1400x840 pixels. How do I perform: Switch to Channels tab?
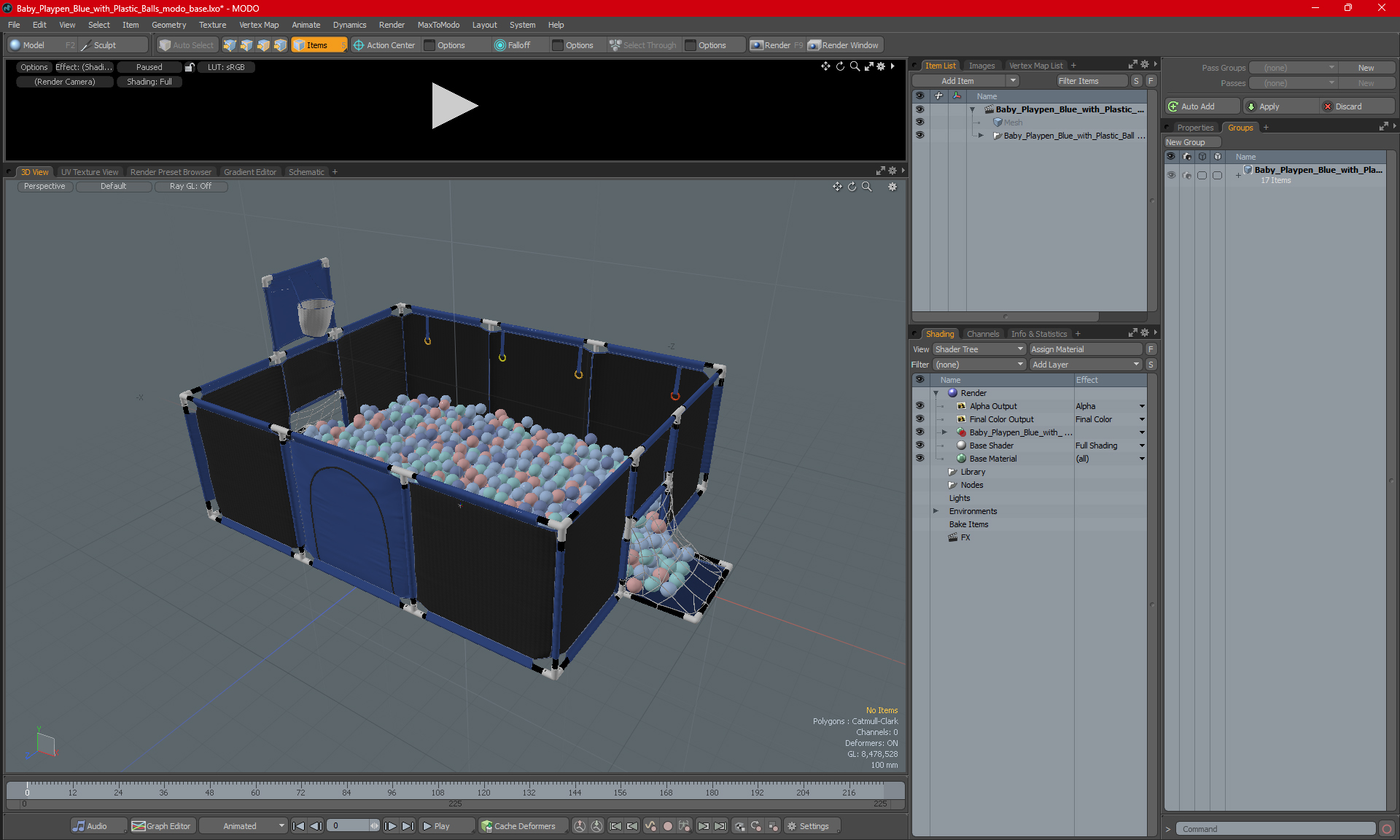pyautogui.click(x=983, y=334)
